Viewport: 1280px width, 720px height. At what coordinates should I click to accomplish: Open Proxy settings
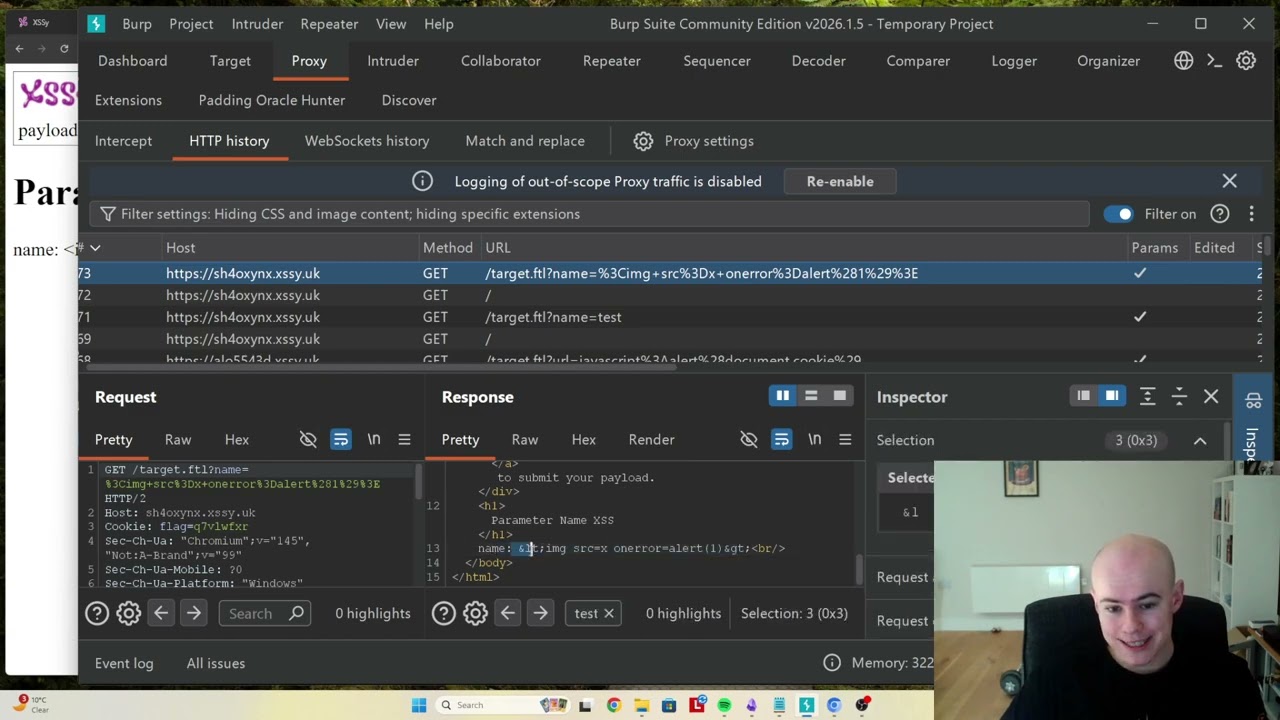pos(694,141)
